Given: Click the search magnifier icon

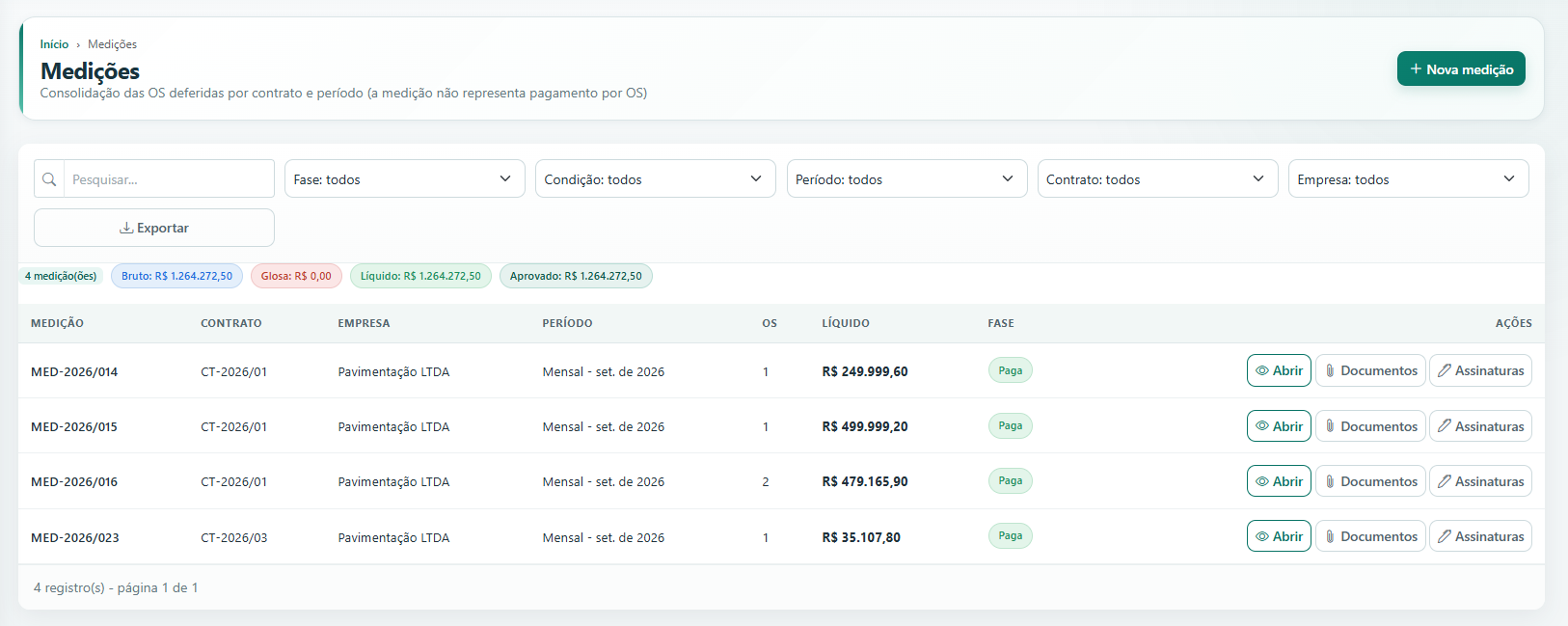Looking at the screenshot, I should 49,179.
